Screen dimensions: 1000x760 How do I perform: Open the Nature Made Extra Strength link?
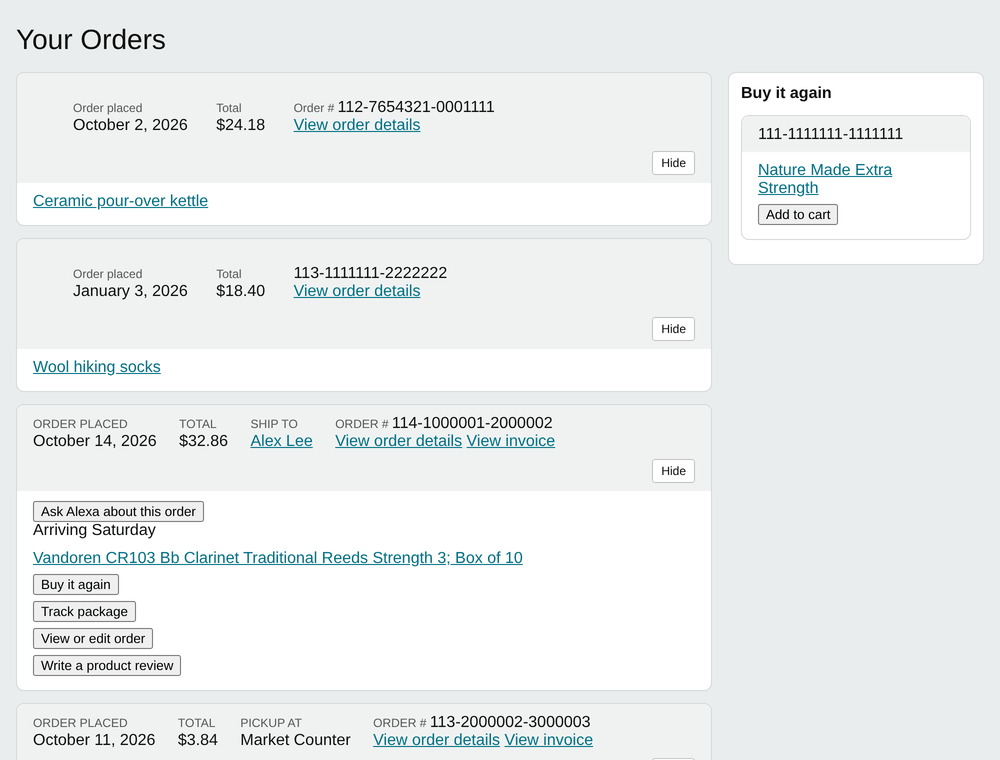pyautogui.click(x=825, y=179)
